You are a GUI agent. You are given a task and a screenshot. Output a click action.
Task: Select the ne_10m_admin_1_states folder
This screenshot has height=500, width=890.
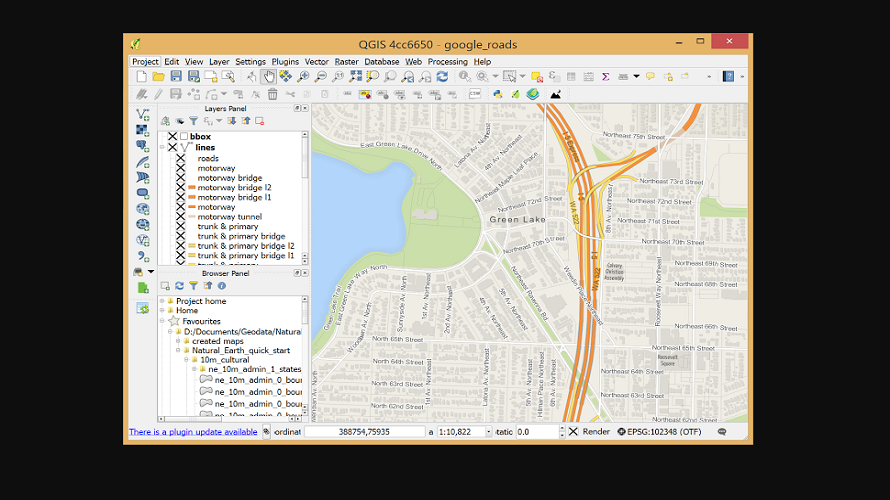pyautogui.click(x=254, y=369)
